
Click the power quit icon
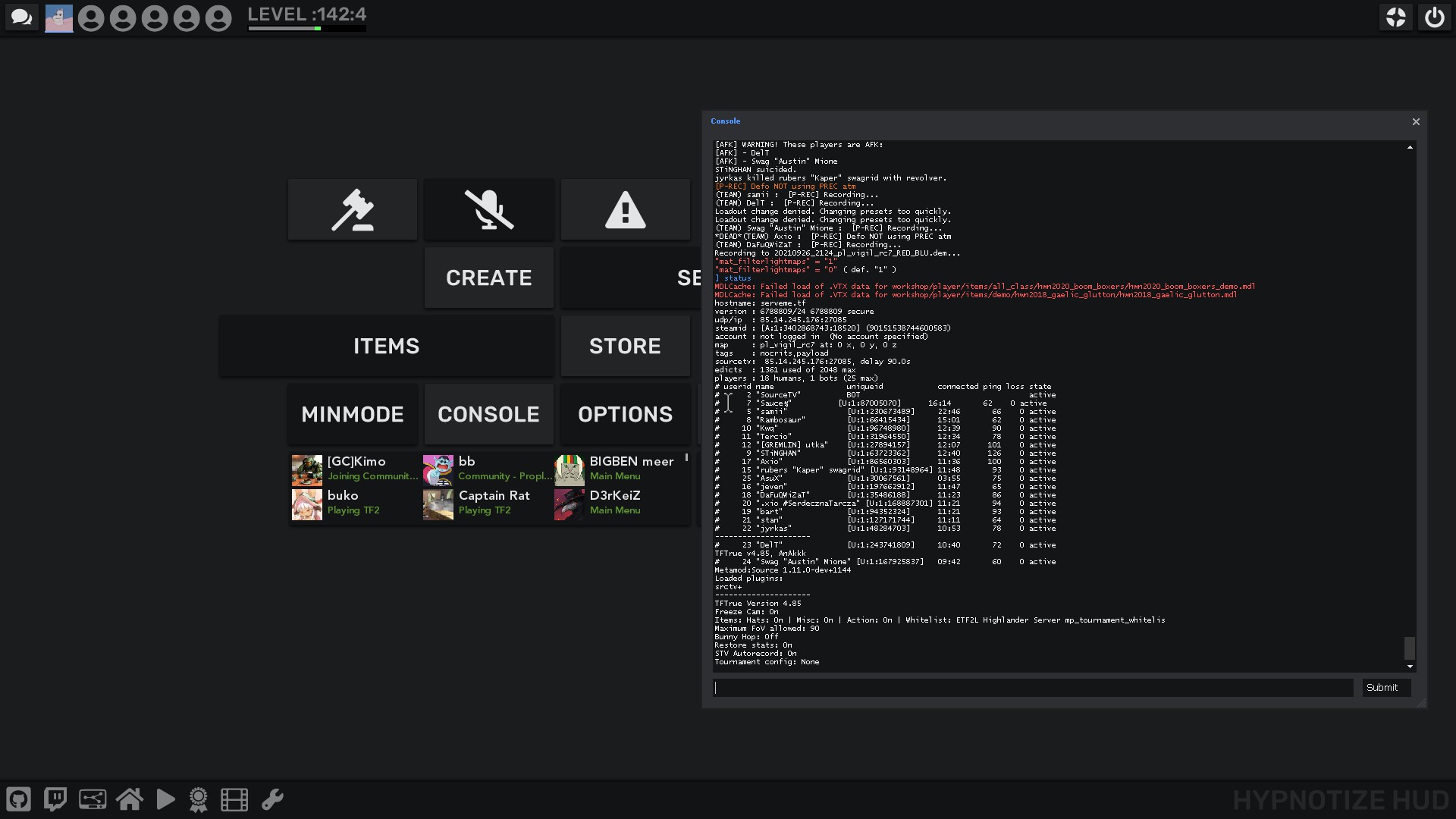(1434, 17)
